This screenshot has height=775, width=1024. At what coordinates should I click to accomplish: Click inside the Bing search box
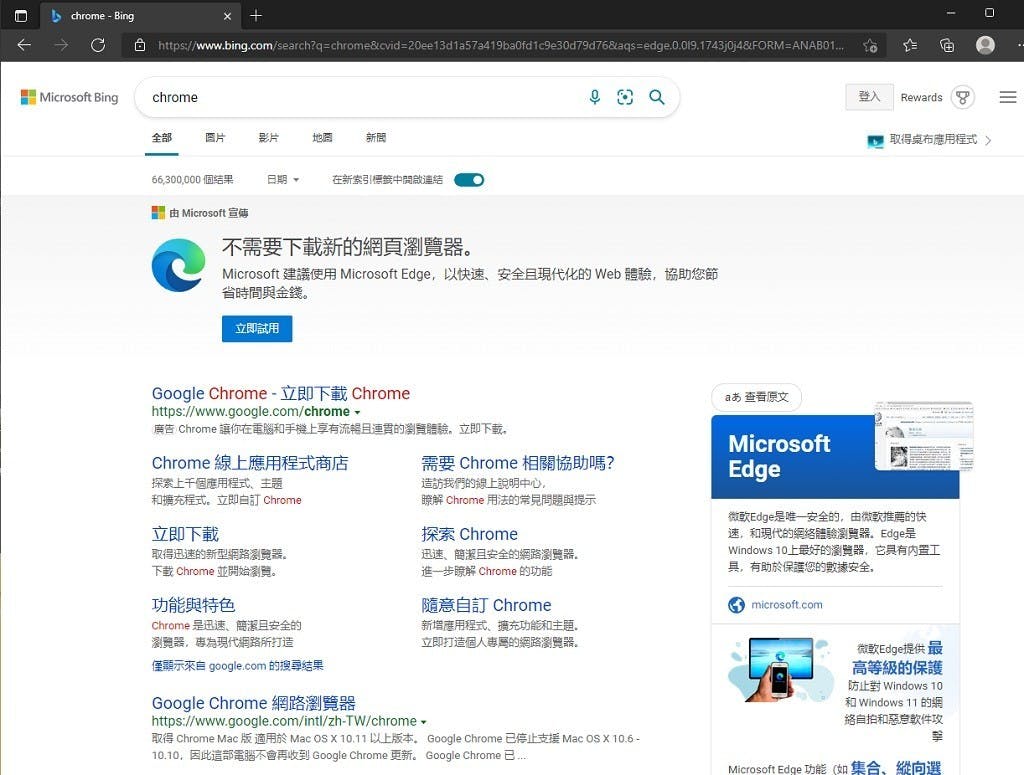[x=360, y=97]
